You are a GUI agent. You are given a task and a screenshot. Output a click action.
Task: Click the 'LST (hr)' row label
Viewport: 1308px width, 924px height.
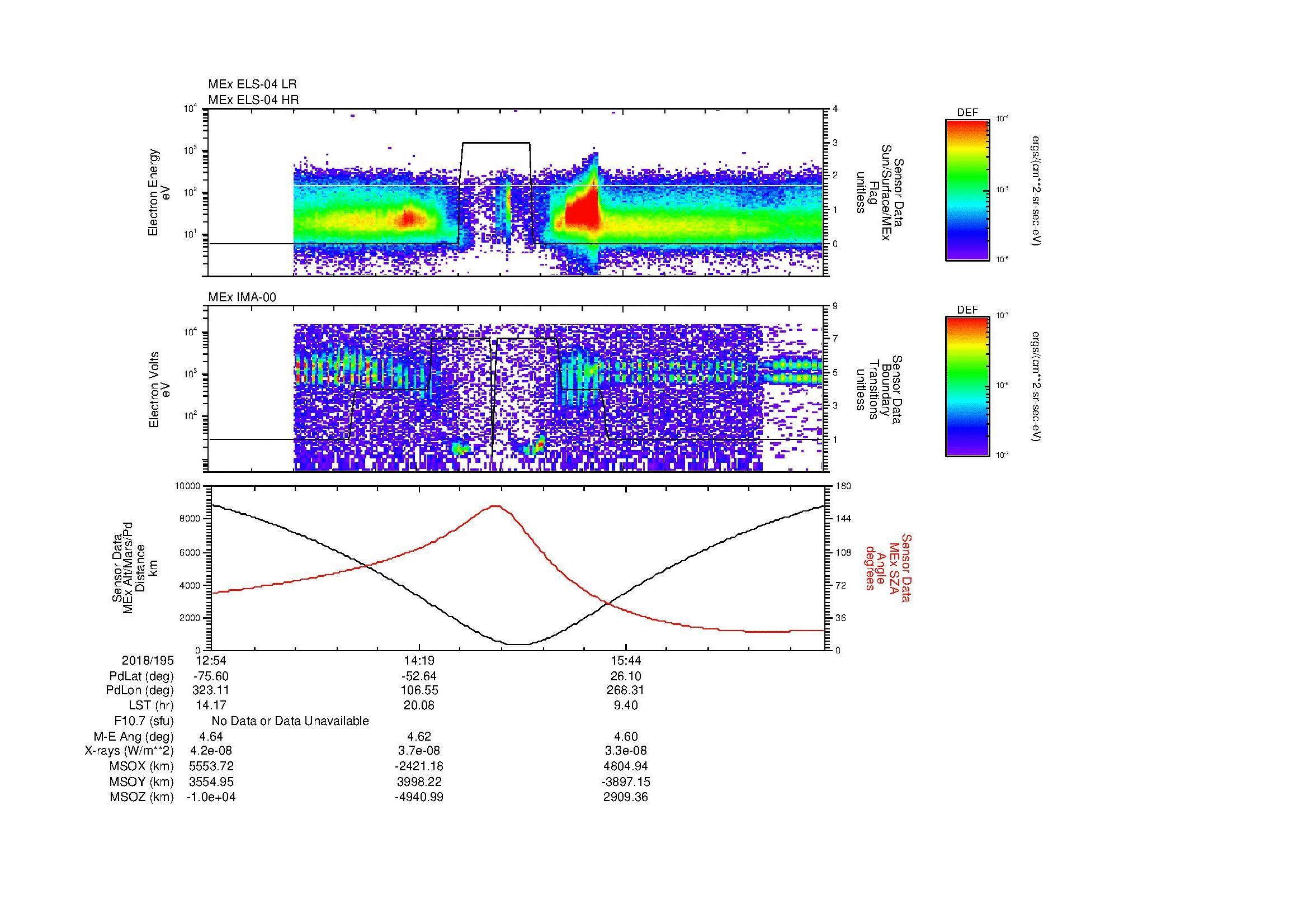(151, 705)
